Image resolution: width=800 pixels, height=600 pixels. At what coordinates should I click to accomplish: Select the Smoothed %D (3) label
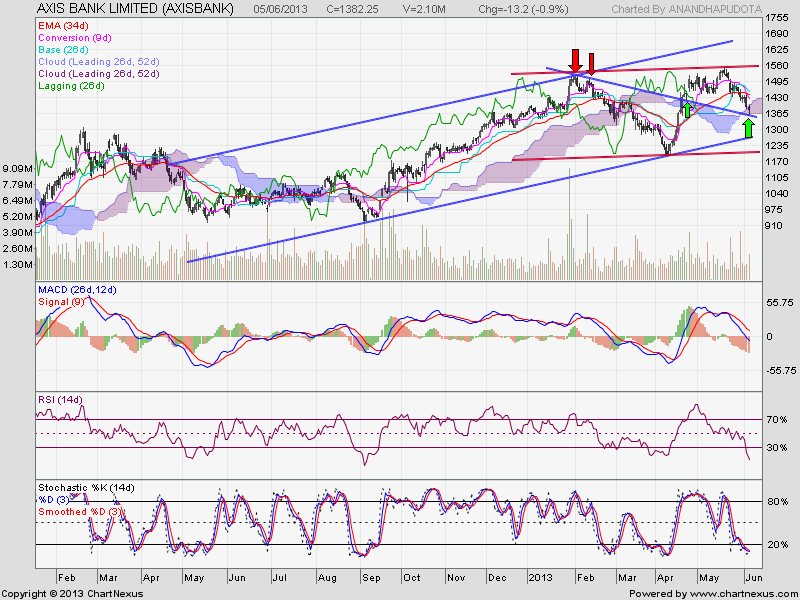[80, 512]
